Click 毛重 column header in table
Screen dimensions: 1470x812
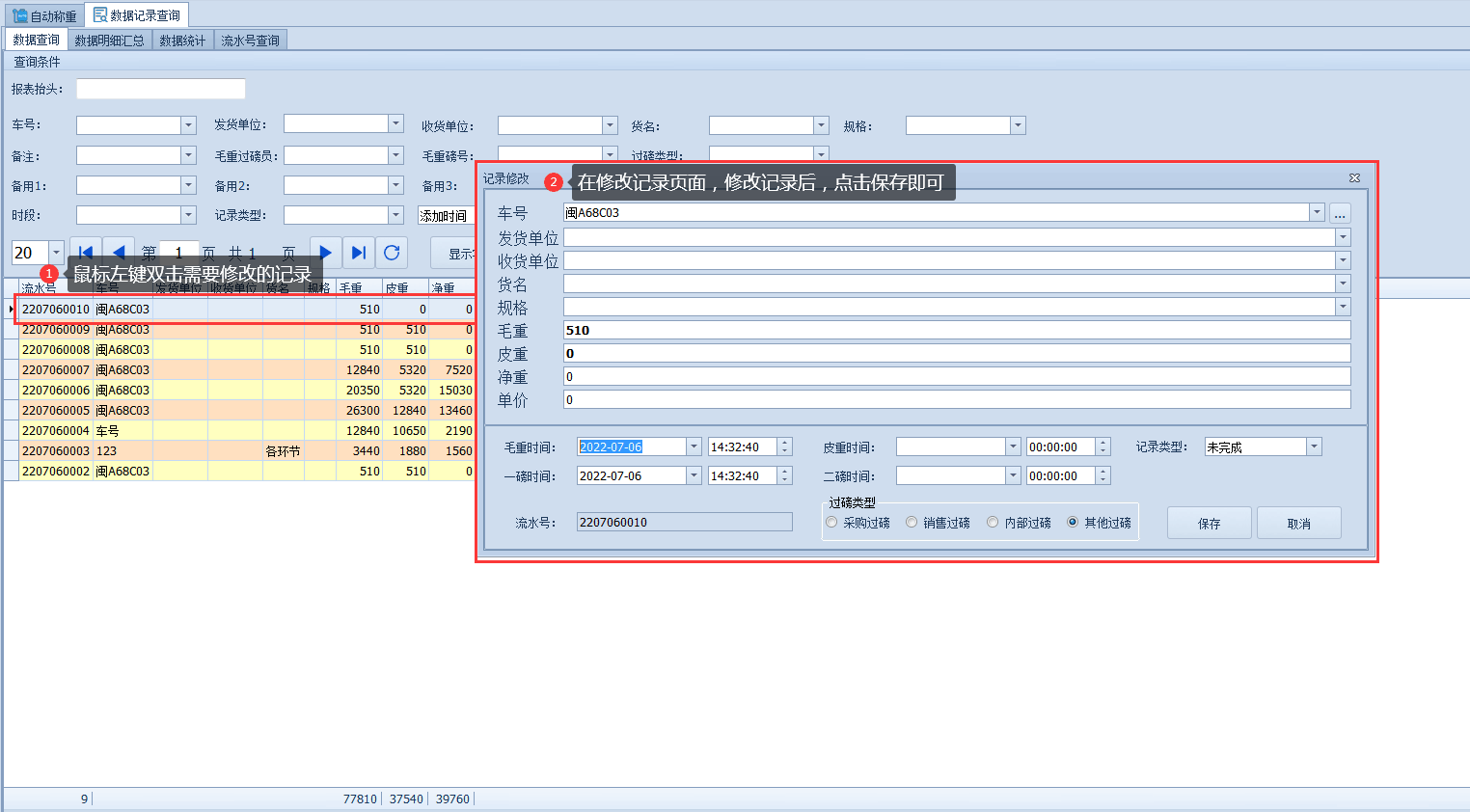[x=359, y=287]
